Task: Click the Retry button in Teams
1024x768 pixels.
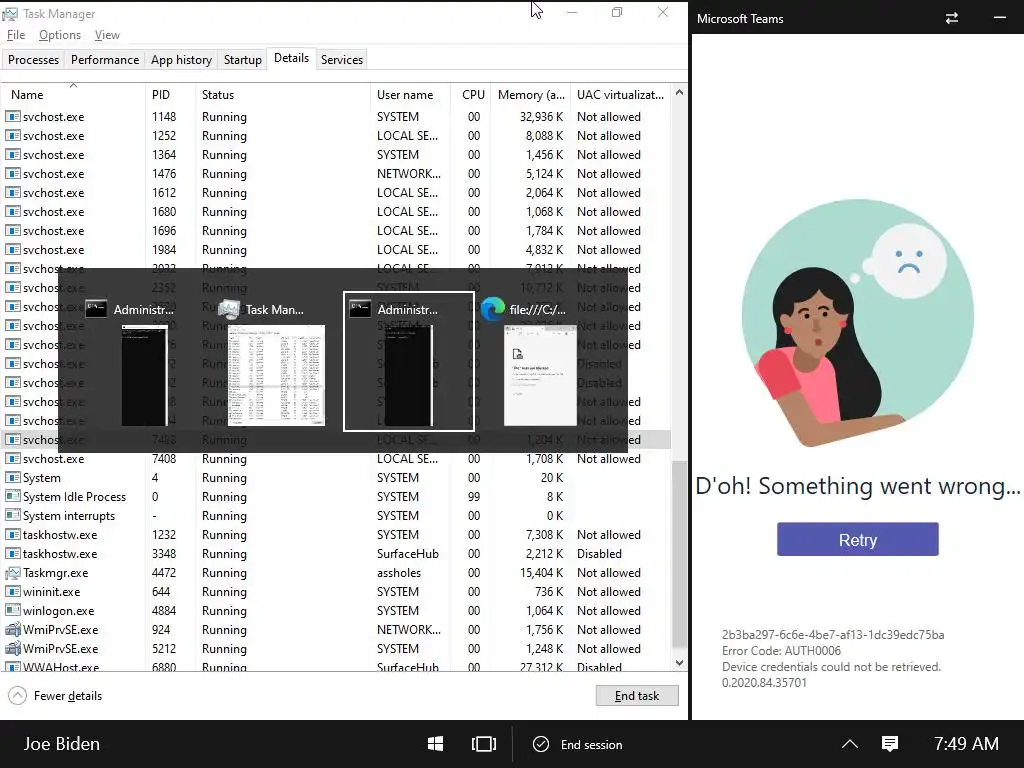Action: [857, 539]
